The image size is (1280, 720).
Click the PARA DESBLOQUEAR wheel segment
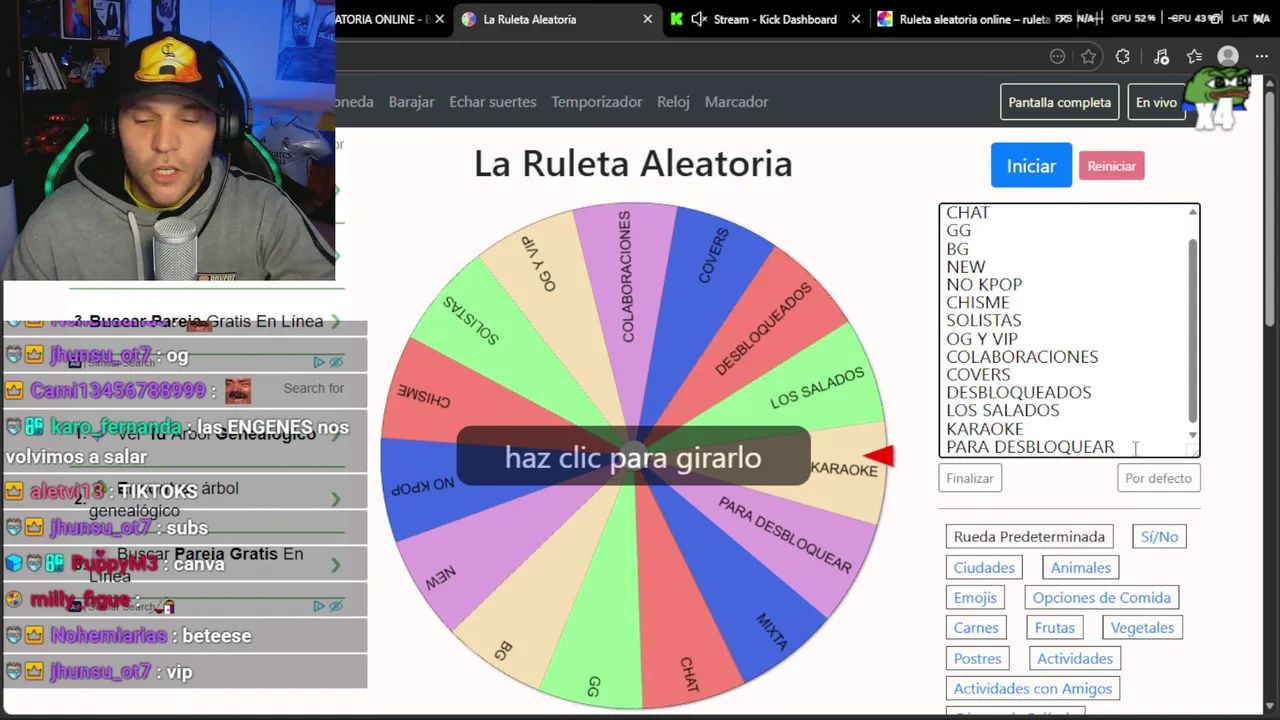785,535
